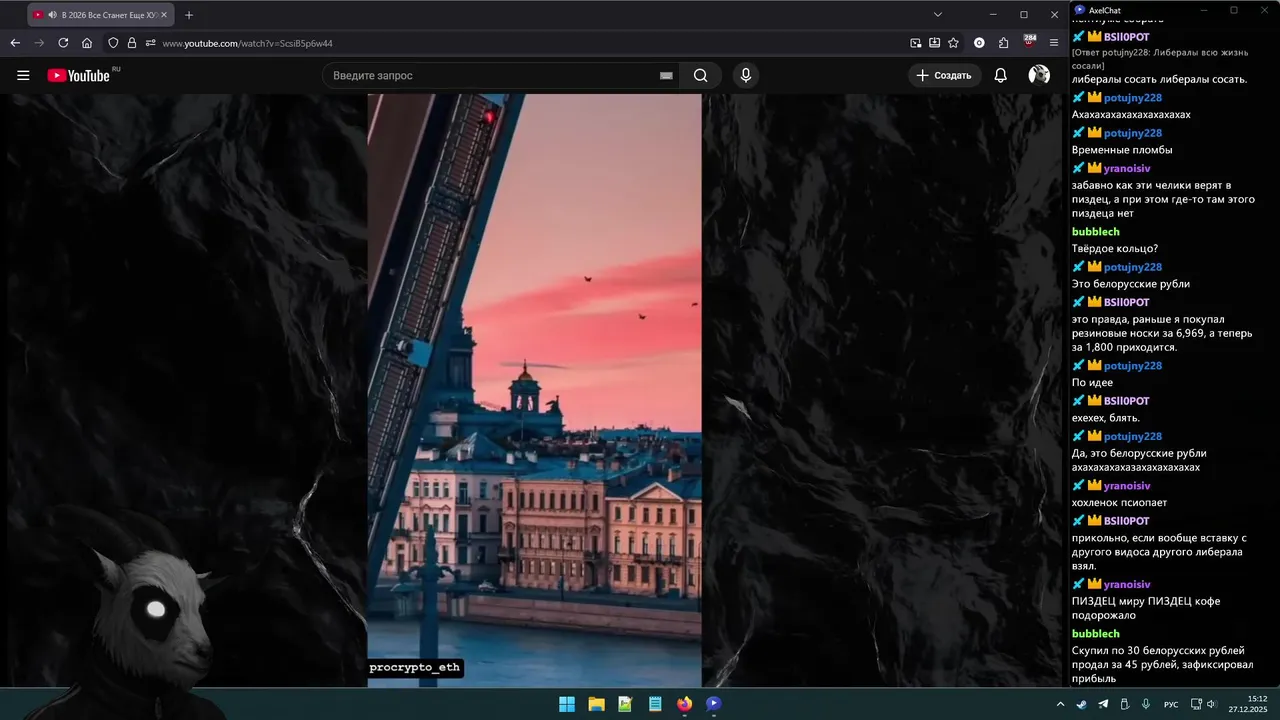Open the extensions puzzle piece menu

click(x=1004, y=43)
